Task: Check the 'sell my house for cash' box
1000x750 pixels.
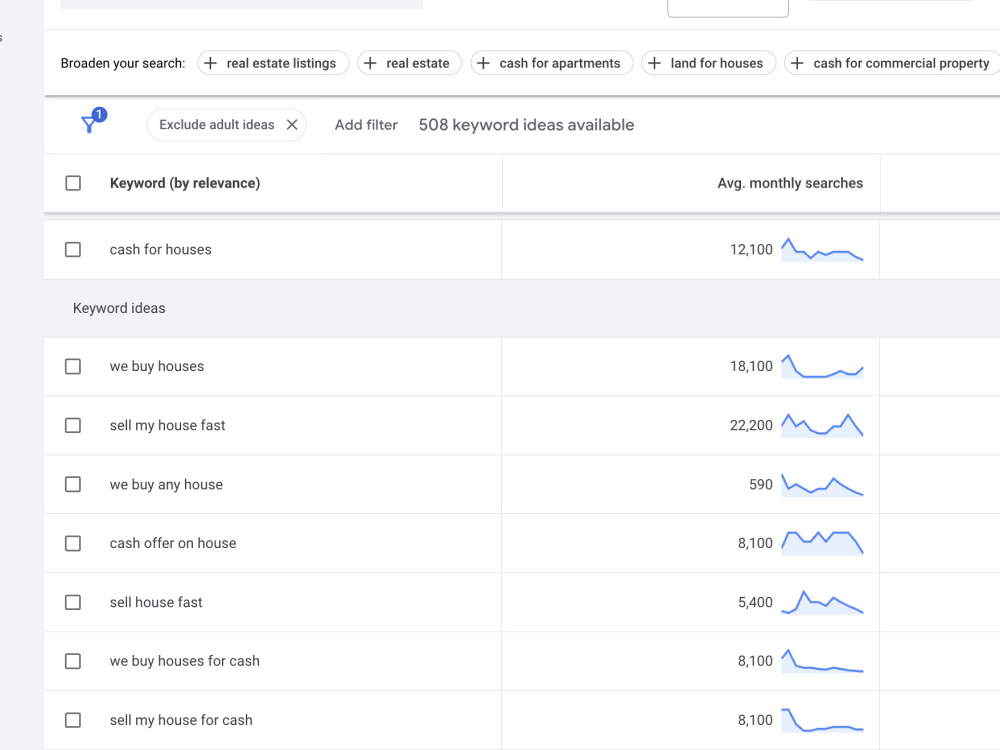Action: tap(73, 721)
